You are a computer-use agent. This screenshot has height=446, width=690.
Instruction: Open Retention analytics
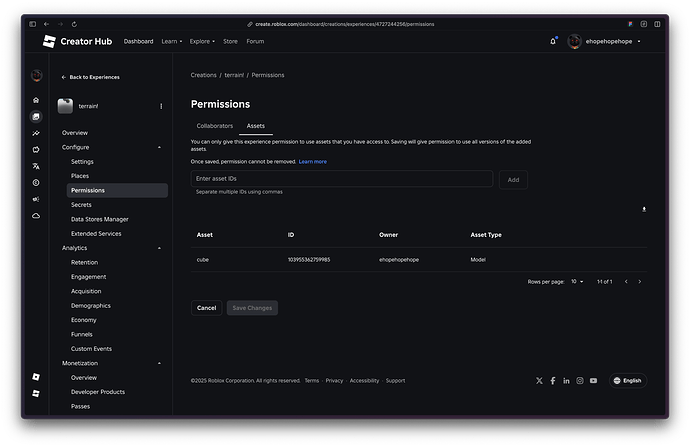(x=84, y=263)
